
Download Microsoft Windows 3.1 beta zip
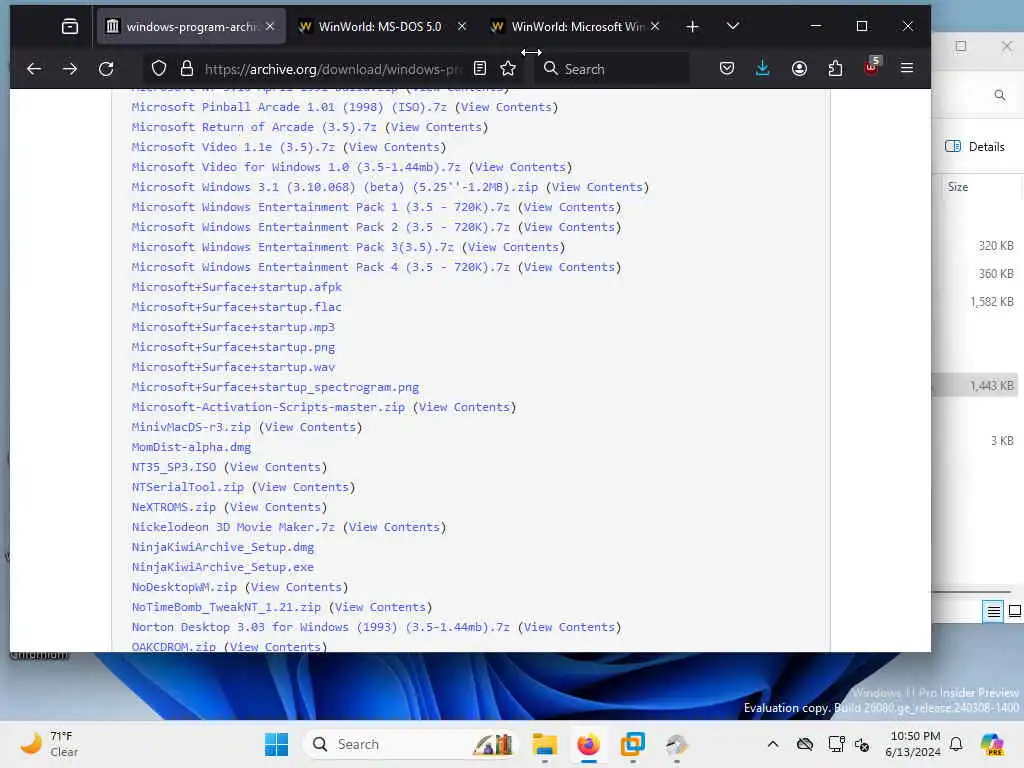coord(334,187)
